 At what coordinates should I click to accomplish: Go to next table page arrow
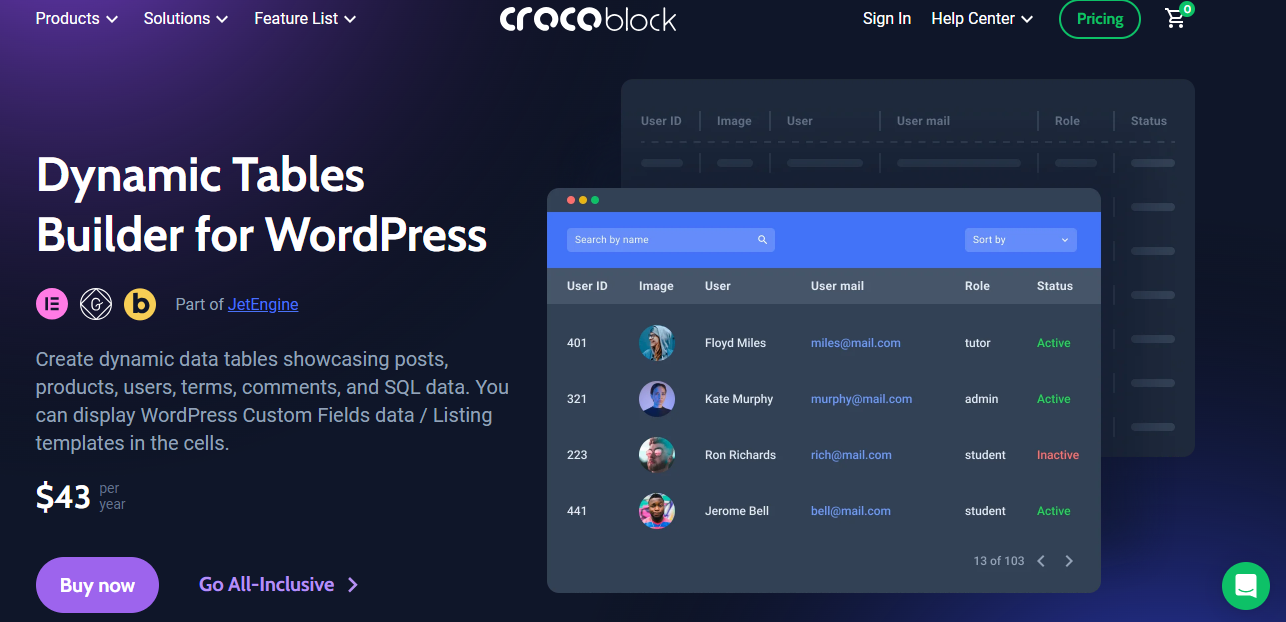coord(1069,561)
